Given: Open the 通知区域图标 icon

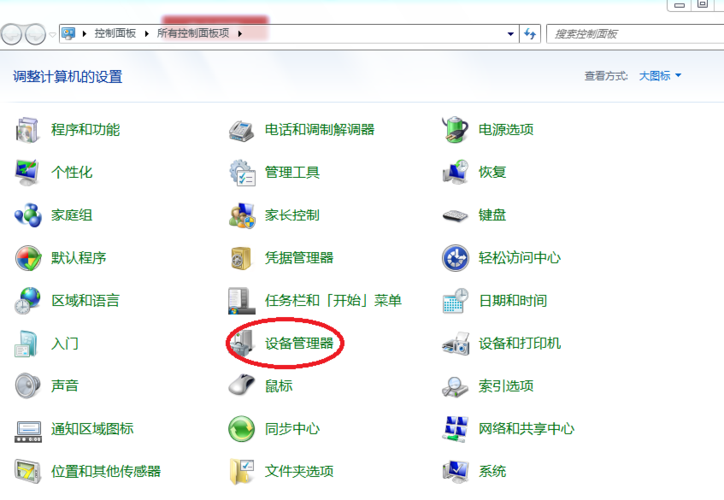Looking at the screenshot, I should (x=28, y=431).
